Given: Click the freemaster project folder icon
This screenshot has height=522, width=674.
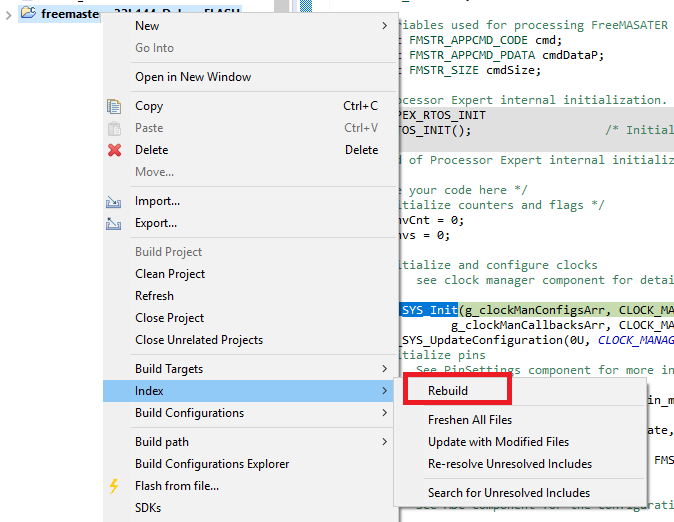Looking at the screenshot, I should point(28,13).
